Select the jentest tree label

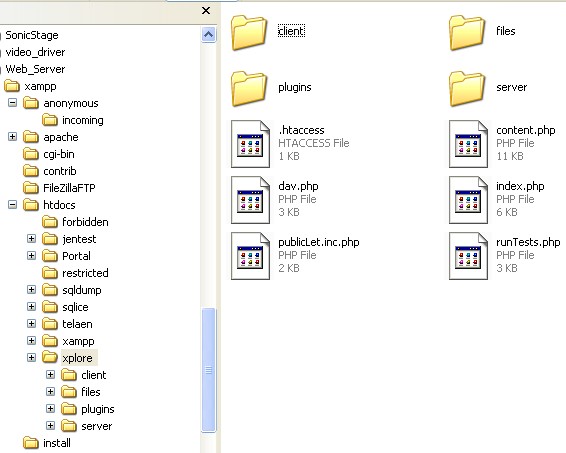click(79, 239)
